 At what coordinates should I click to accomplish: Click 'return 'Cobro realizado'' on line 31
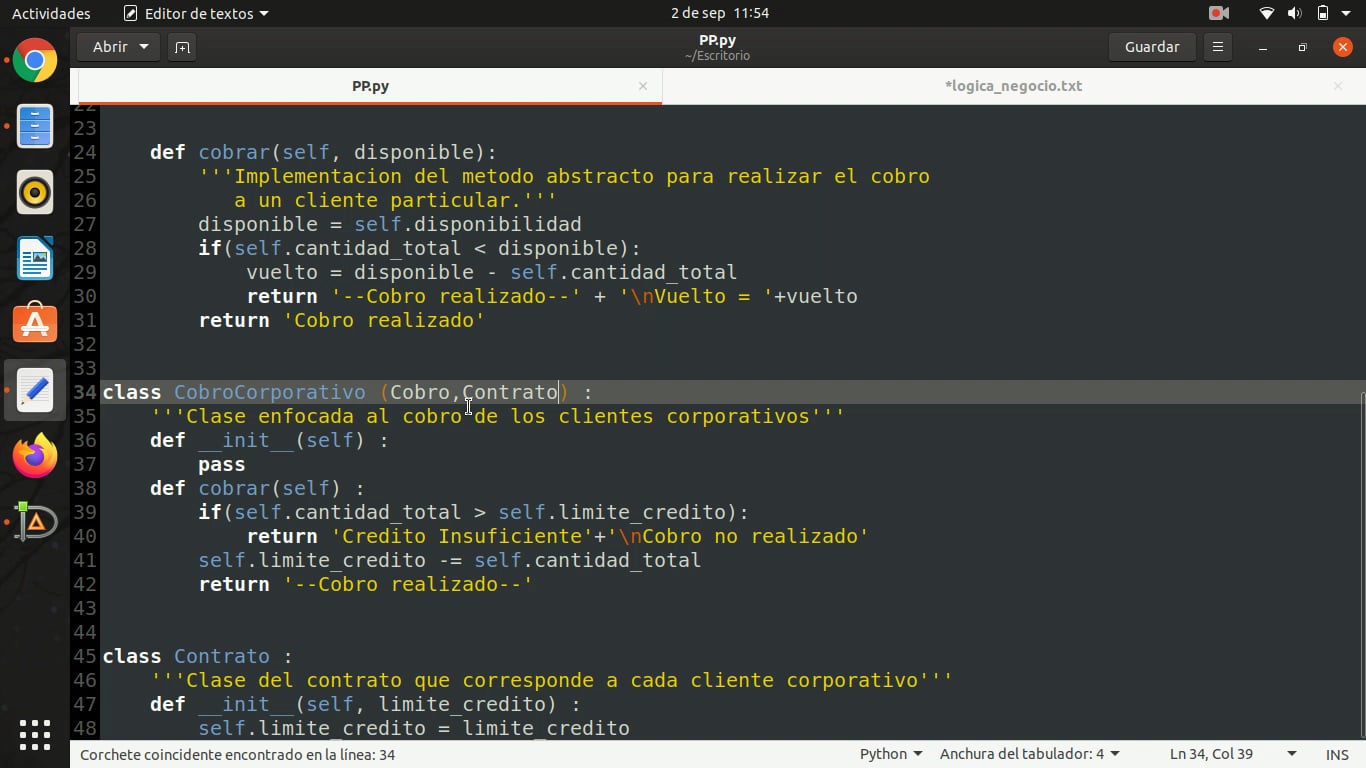[x=342, y=320]
